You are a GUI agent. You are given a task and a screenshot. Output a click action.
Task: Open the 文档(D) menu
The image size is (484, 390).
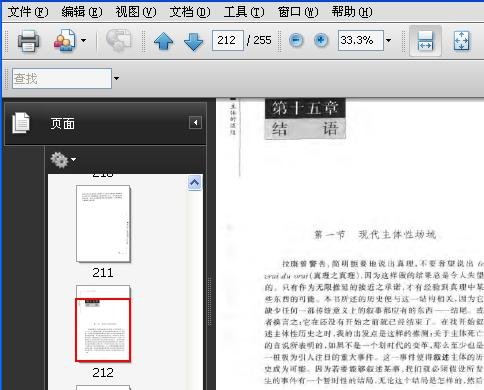point(190,12)
